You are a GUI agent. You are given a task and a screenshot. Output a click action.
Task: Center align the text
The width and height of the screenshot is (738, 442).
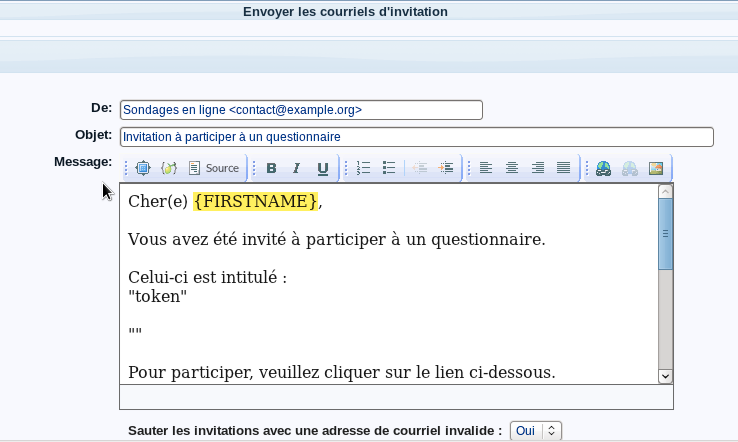coord(512,168)
